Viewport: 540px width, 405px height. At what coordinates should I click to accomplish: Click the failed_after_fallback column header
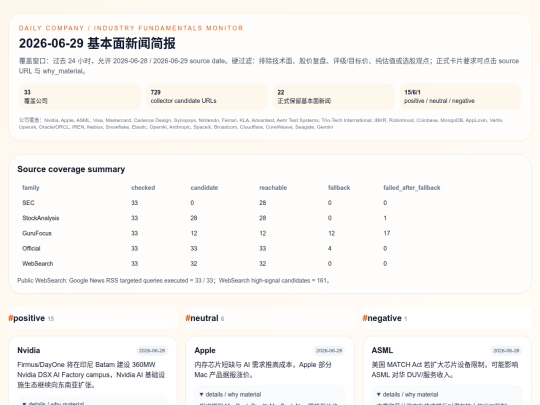point(412,188)
